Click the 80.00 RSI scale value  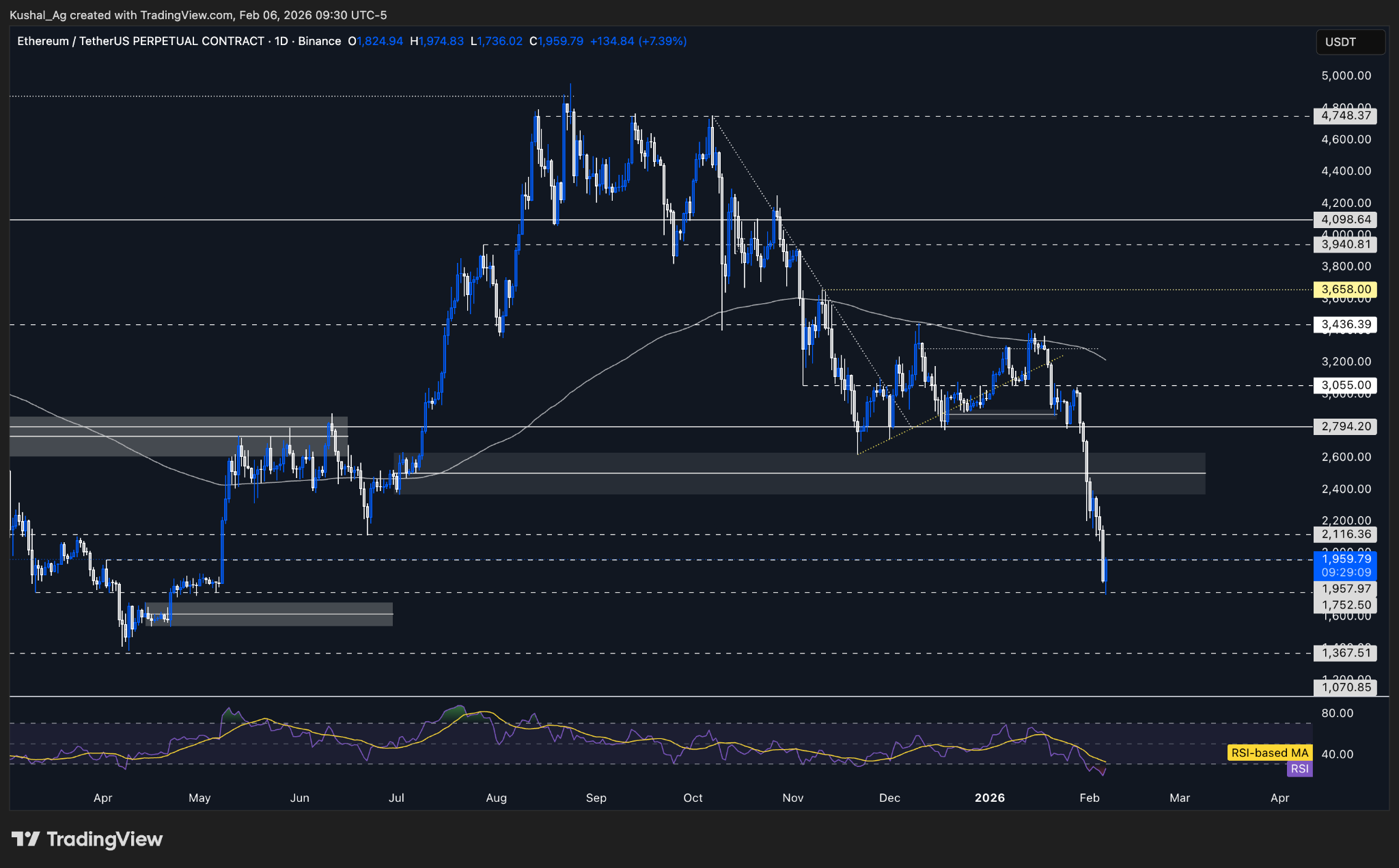pos(1337,713)
